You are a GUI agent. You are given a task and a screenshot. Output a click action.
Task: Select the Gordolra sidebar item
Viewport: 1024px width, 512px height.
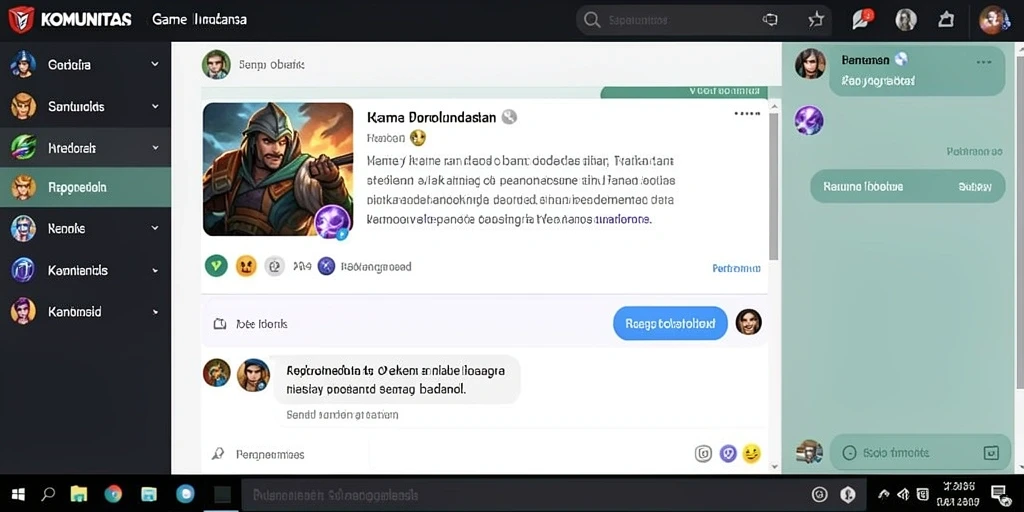[85, 65]
